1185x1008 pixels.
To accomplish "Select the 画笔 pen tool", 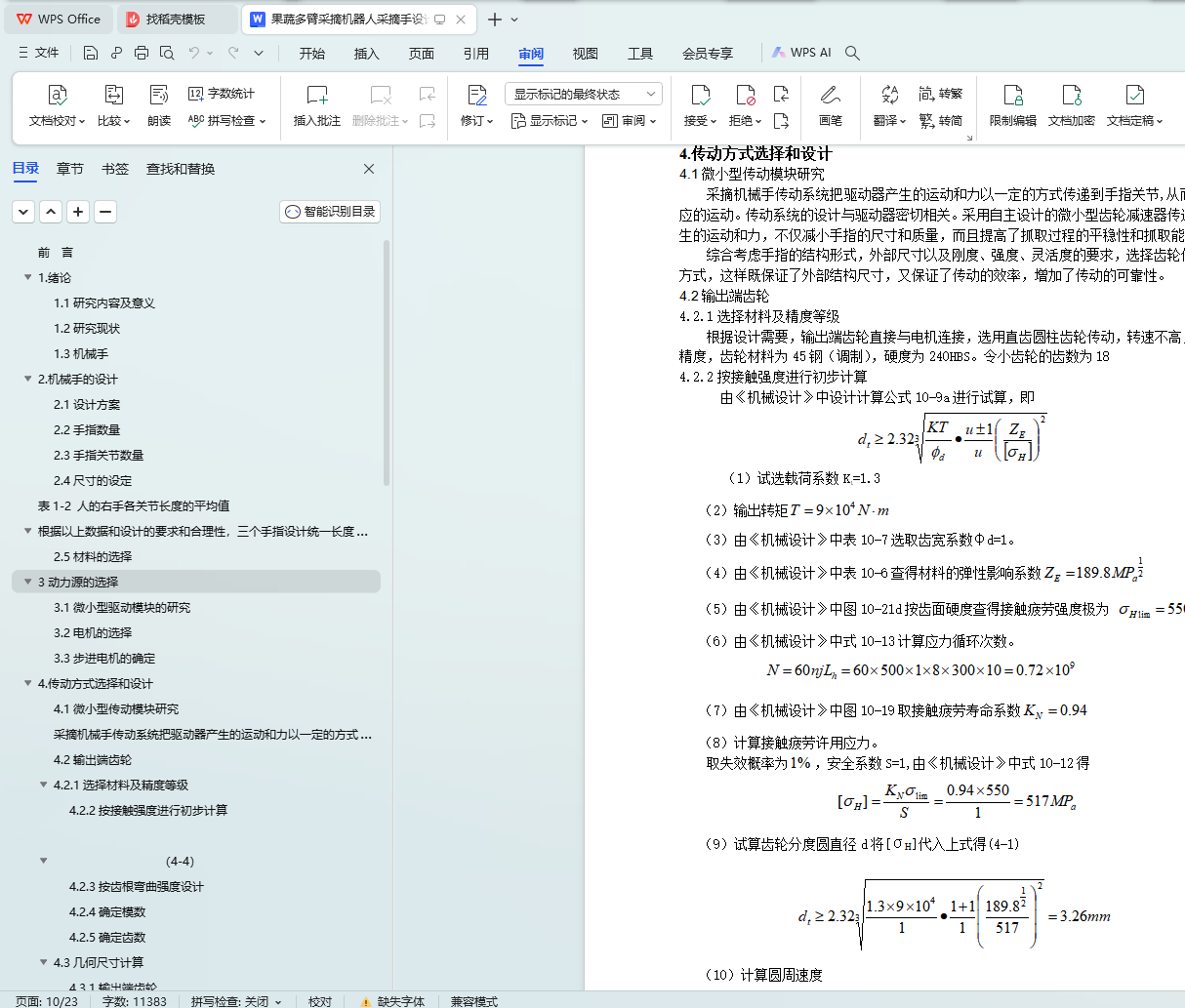I will pos(831,106).
